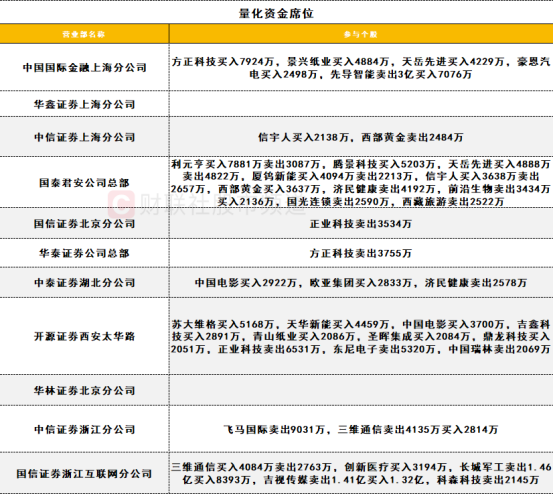The image size is (554, 494).
Task: Click the table title 量化资金席位
Action: [276, 13]
